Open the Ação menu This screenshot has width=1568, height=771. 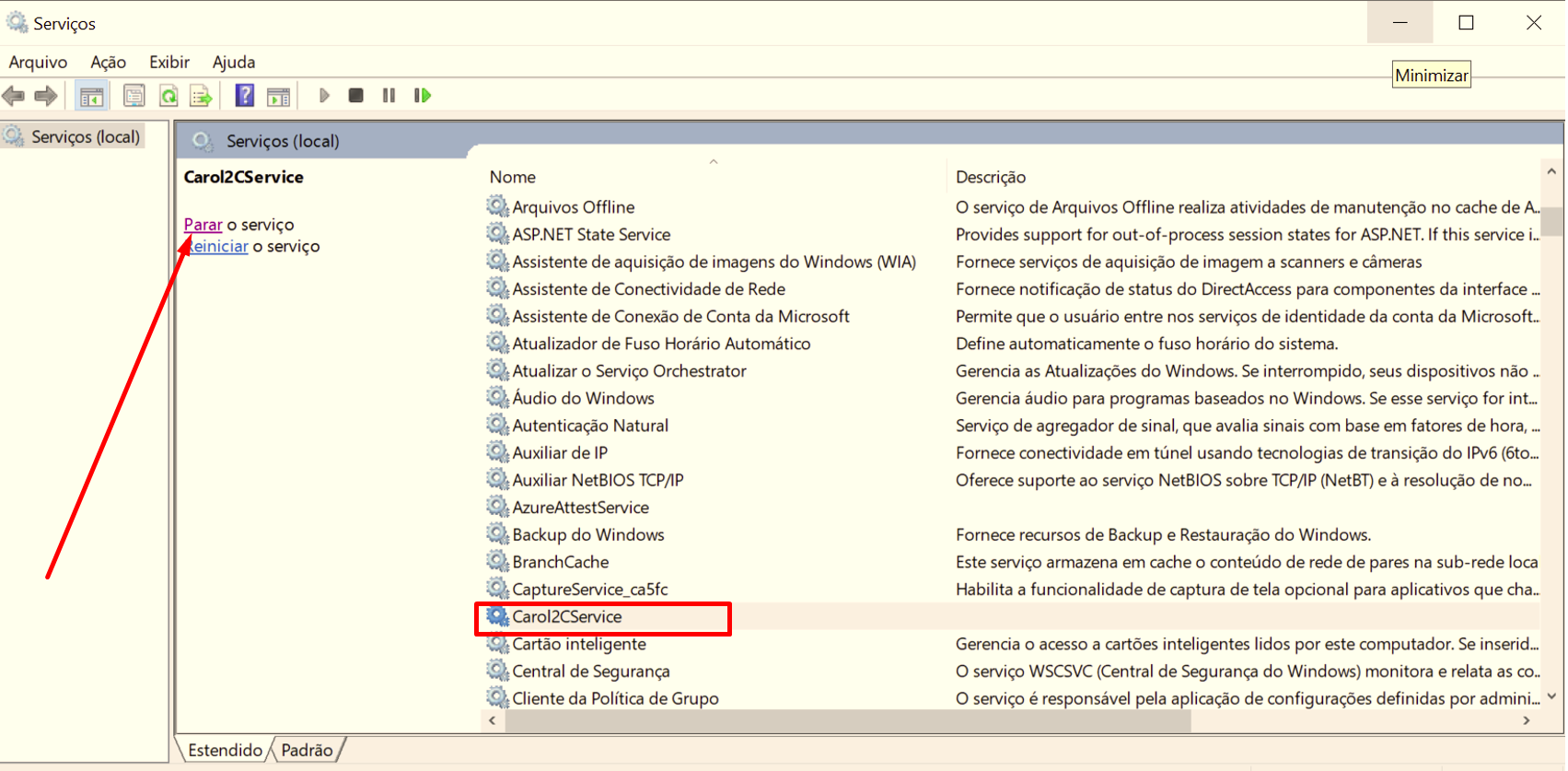108,62
